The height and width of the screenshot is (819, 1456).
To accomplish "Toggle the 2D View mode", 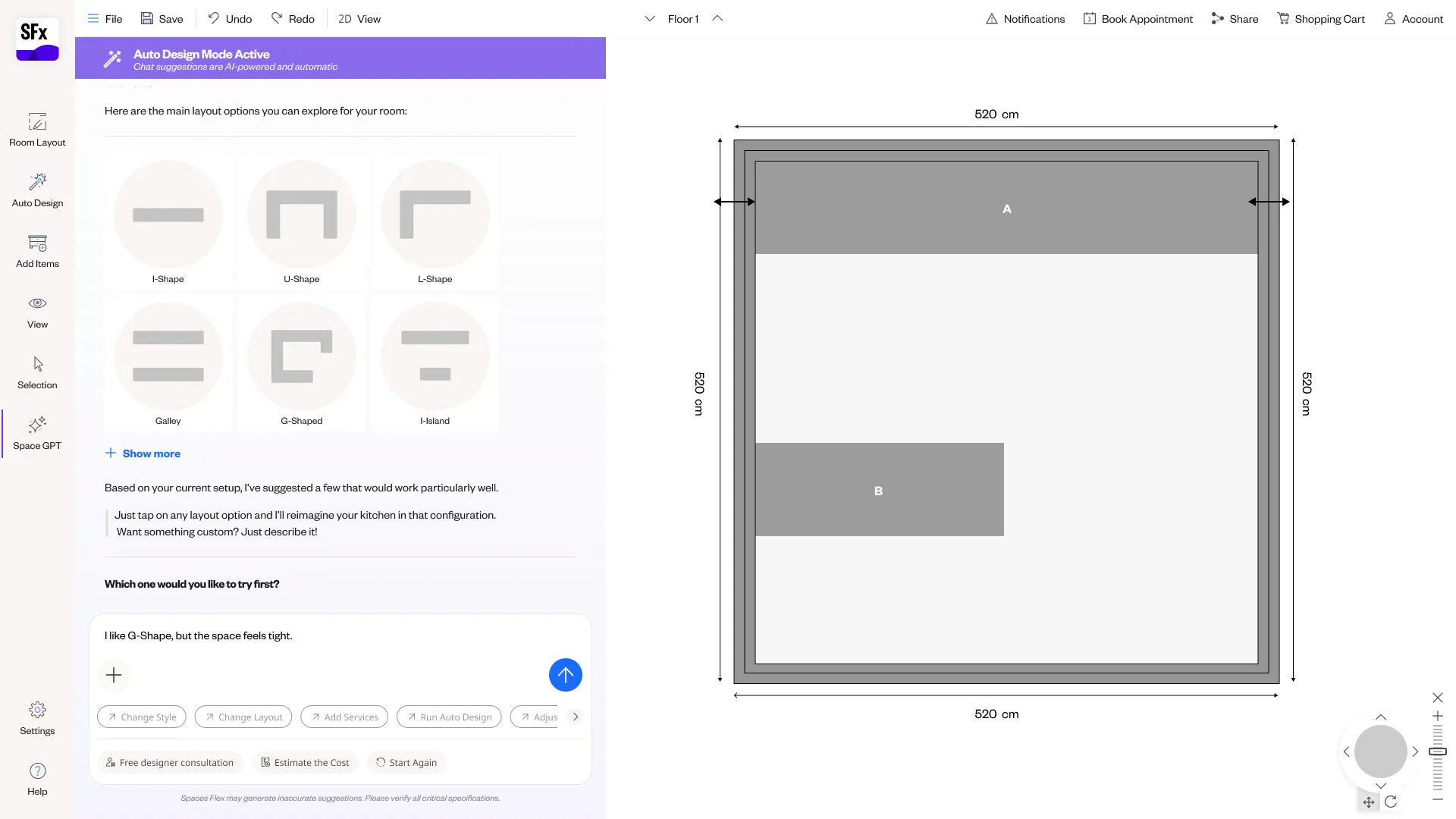I will (x=359, y=19).
